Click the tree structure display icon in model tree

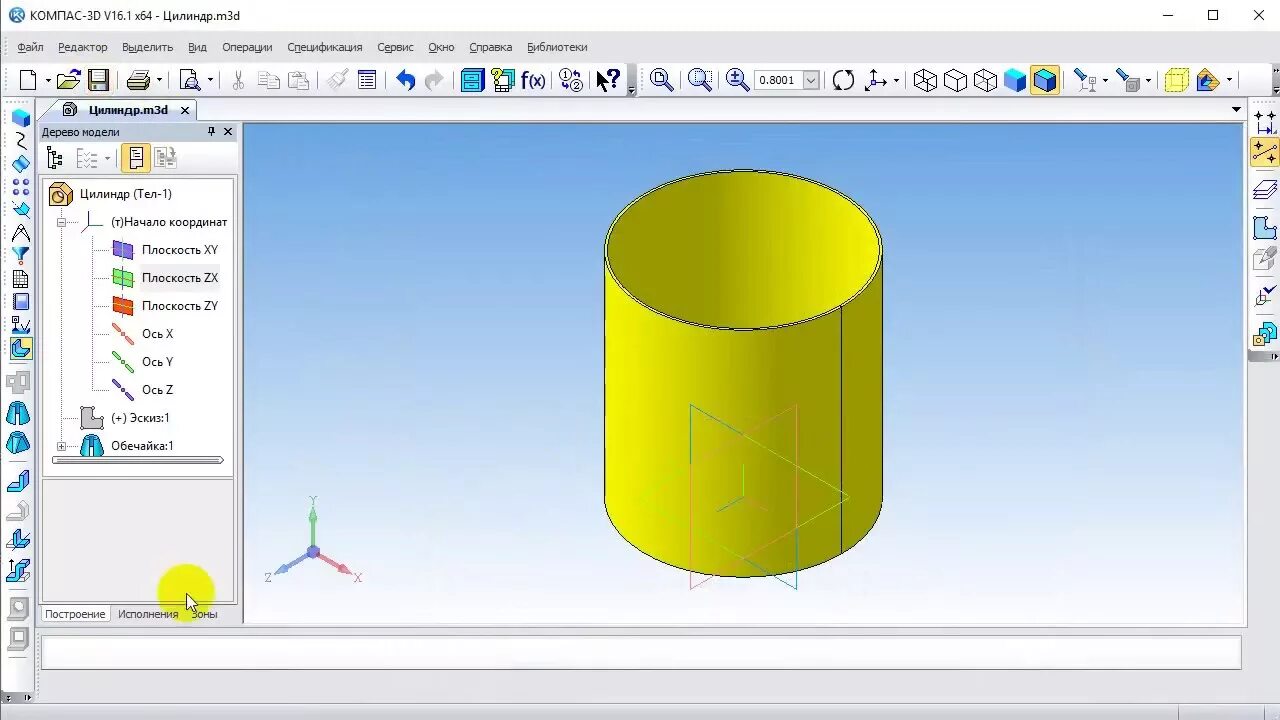(55, 158)
